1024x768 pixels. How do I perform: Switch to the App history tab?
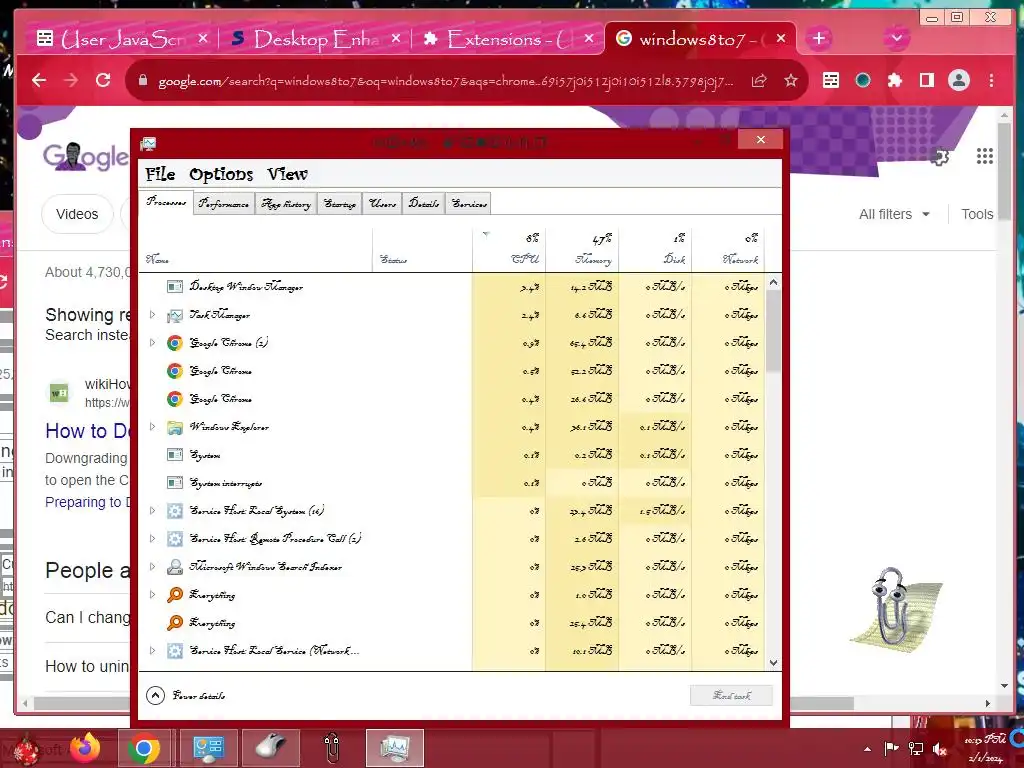(x=286, y=204)
